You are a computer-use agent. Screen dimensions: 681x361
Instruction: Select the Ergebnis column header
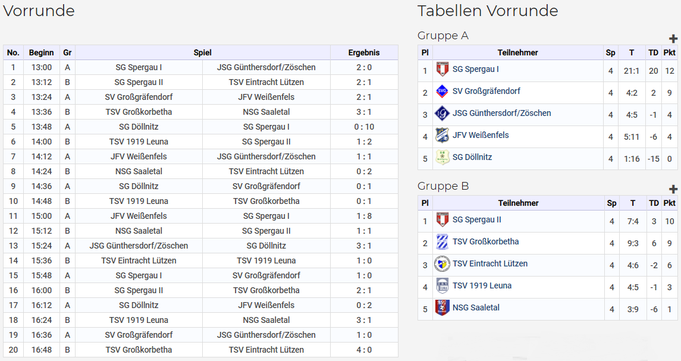(364, 53)
